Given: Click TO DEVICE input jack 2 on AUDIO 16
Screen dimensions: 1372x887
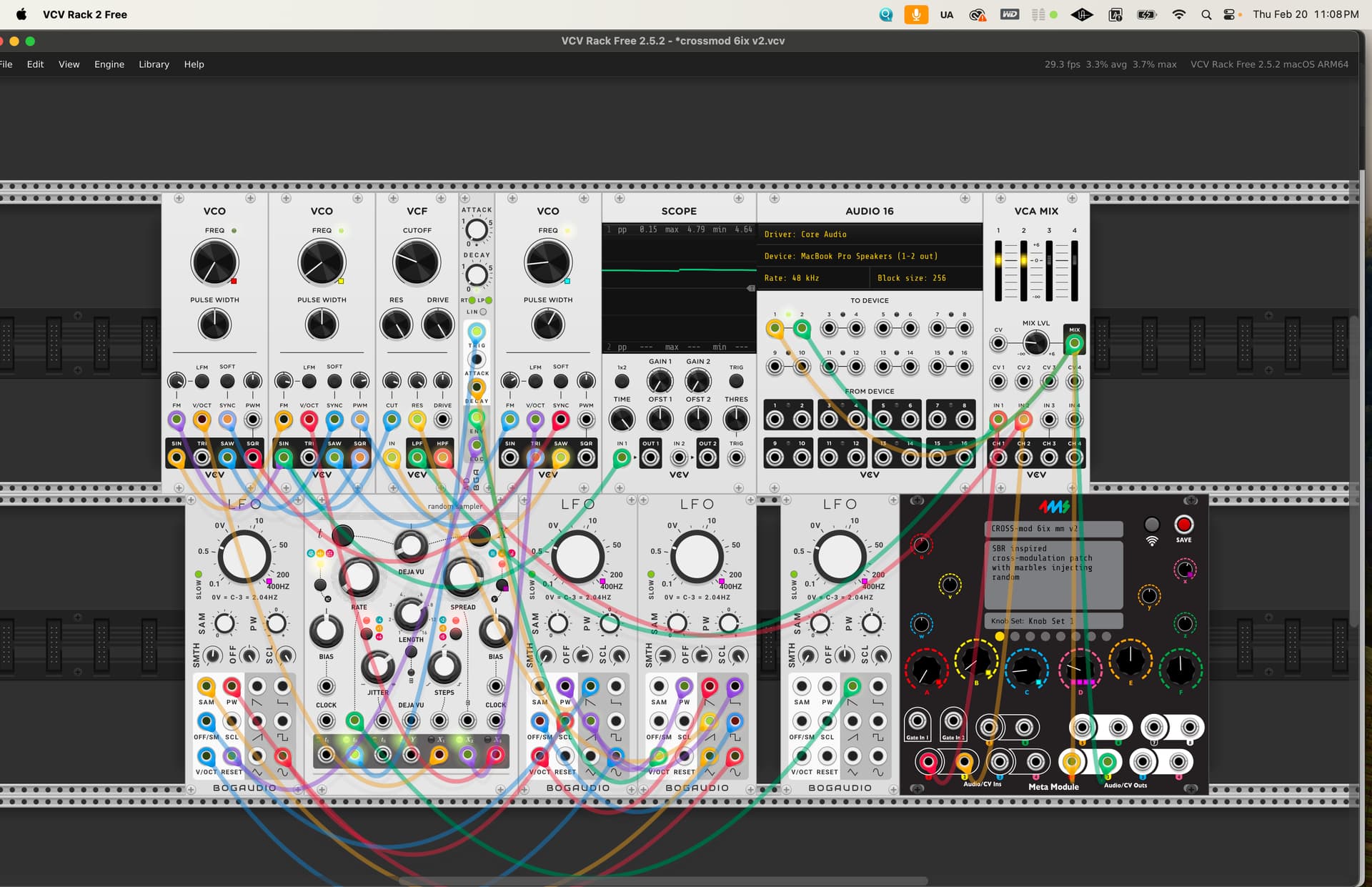Looking at the screenshot, I should (x=802, y=329).
